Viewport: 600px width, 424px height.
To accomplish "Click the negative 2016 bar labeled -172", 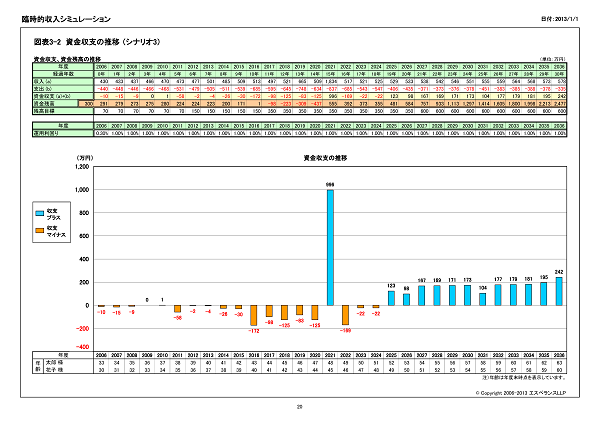I will tap(253, 314).
